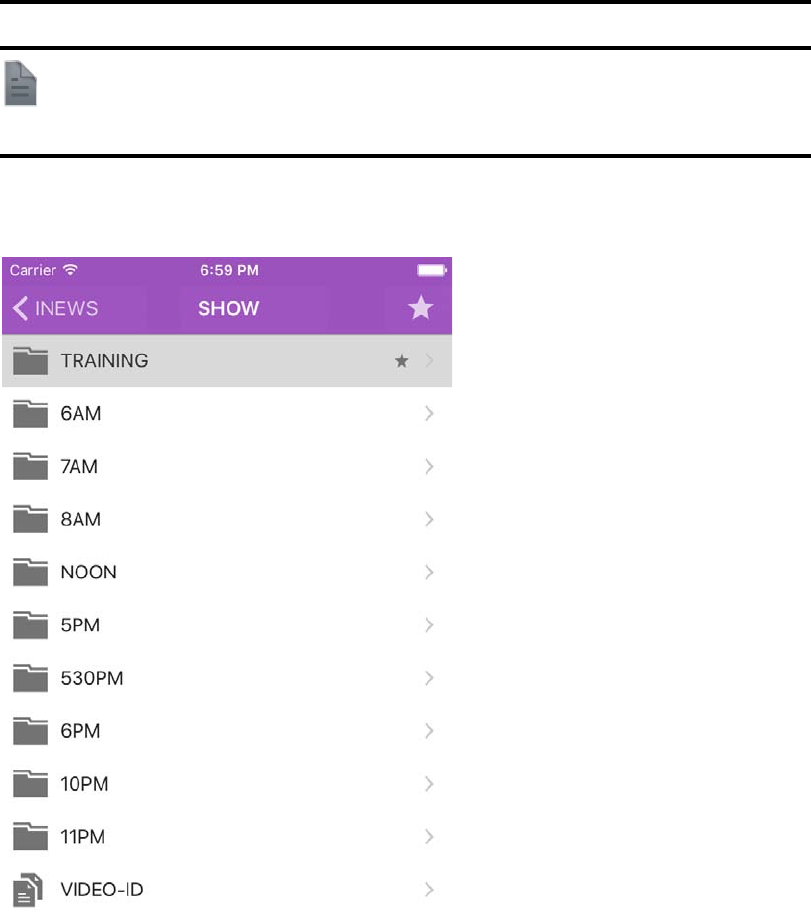The height and width of the screenshot is (917, 811).
Task: Select the 7AM label
Action: pyautogui.click(x=79, y=466)
